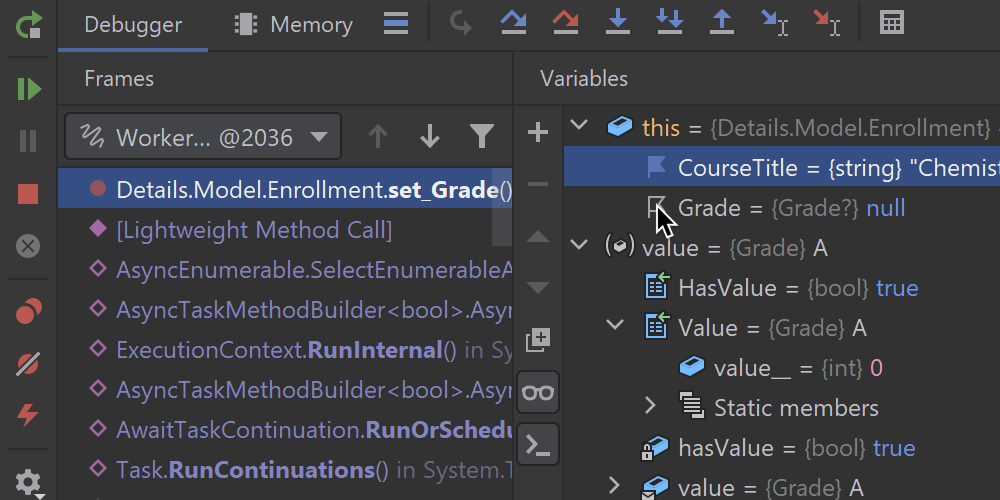
Task: Open Evaluate Expression calculator
Action: (891, 22)
